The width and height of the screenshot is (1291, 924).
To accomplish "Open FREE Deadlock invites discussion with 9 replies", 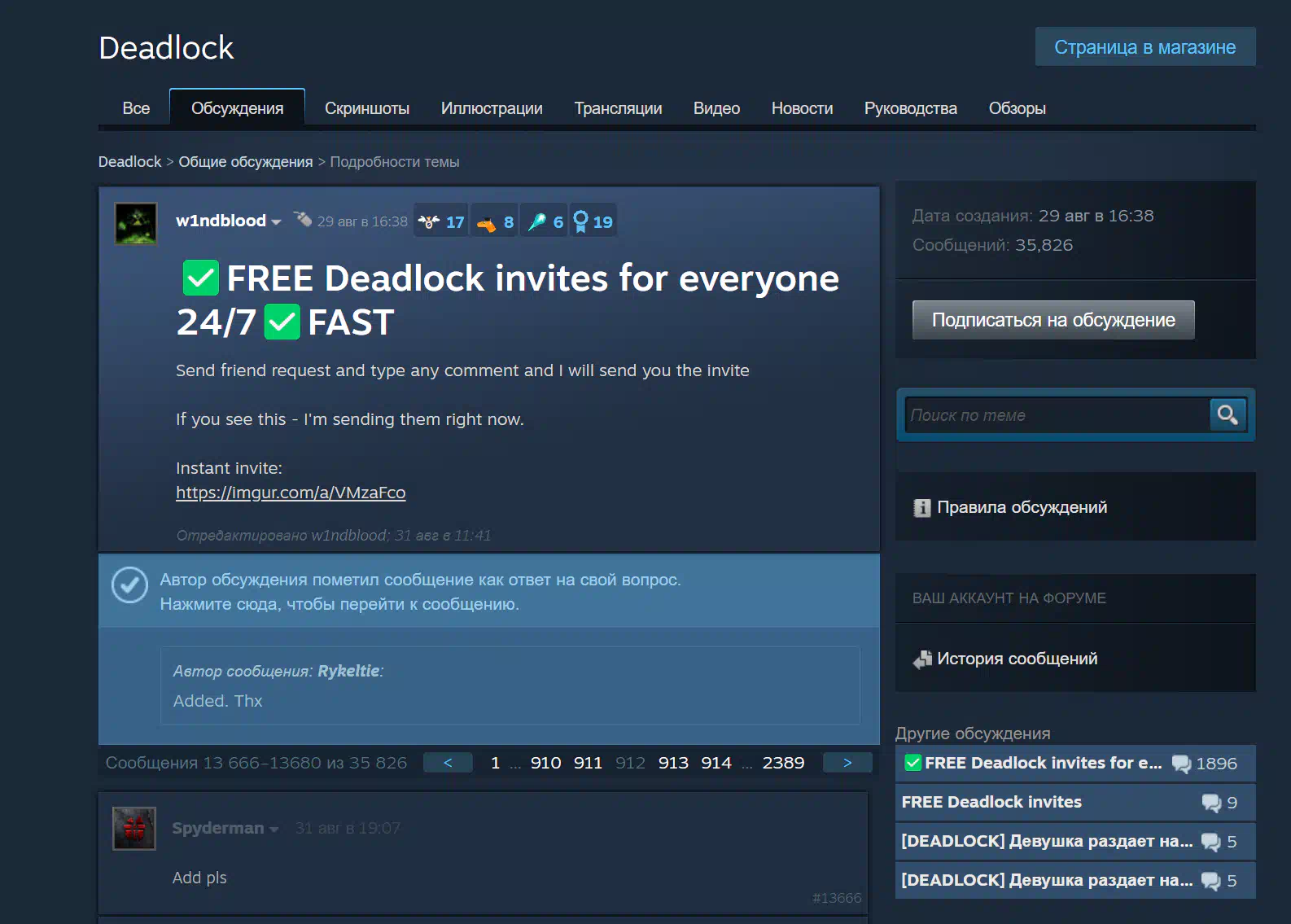I will click(1075, 803).
